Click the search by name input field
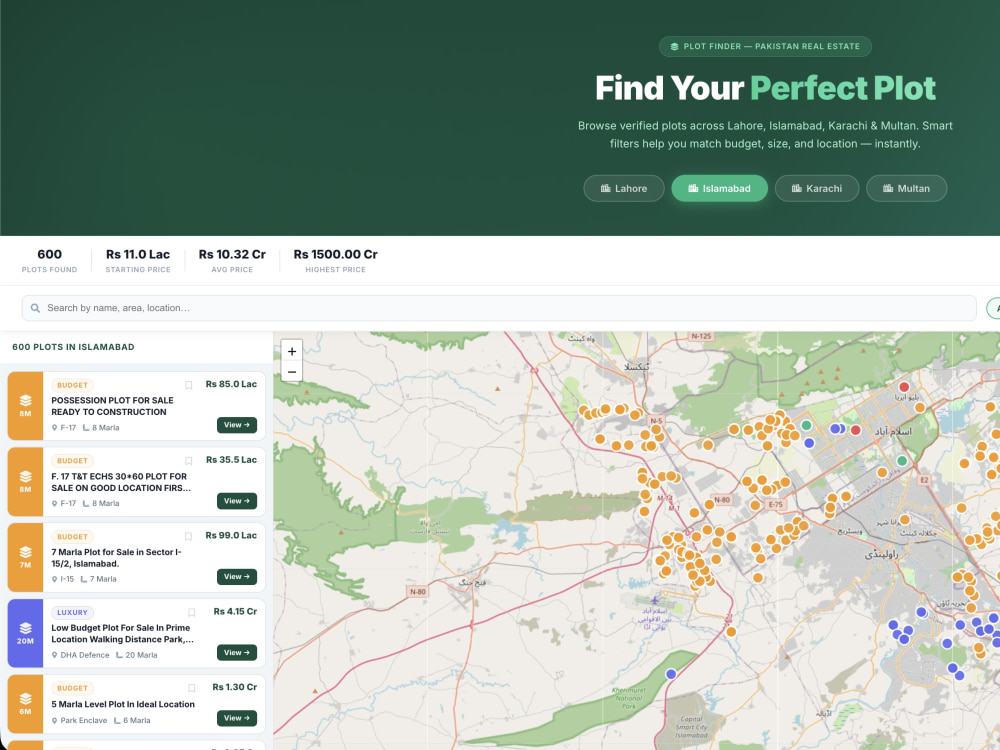Screen dimensions: 1000x750 pos(499,308)
